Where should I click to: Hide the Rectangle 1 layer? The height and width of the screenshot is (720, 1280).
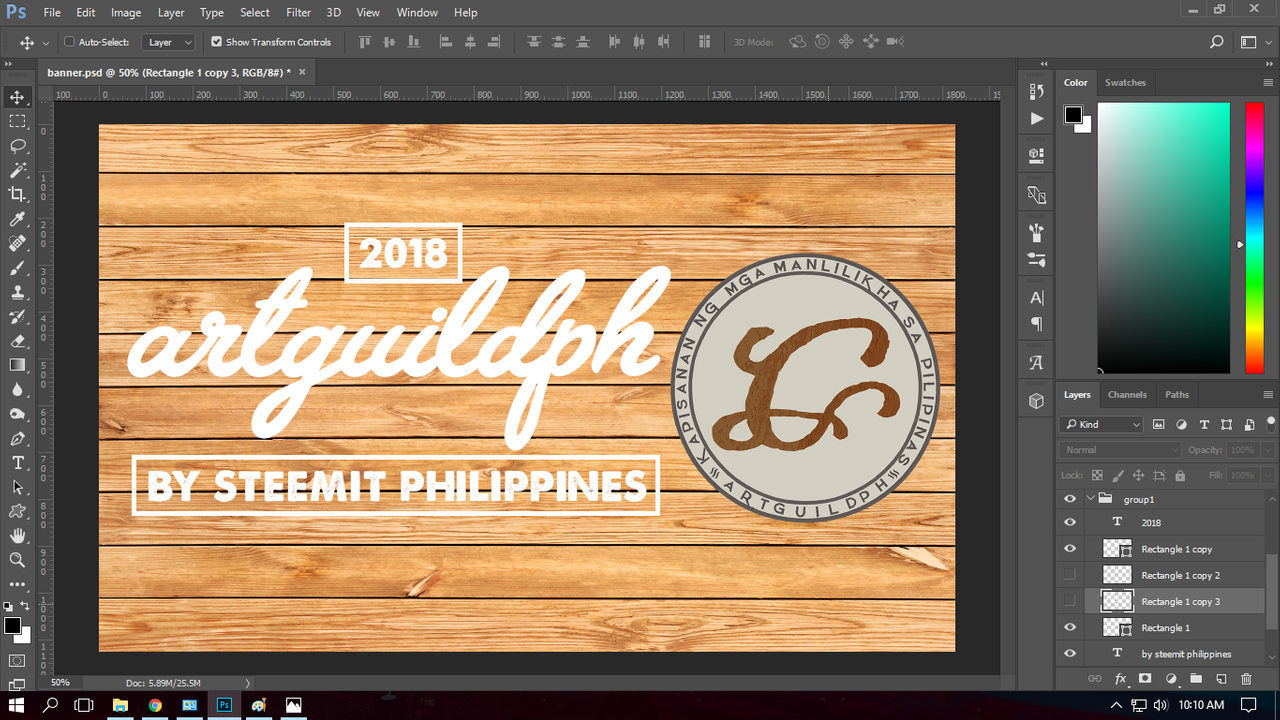(x=1070, y=627)
